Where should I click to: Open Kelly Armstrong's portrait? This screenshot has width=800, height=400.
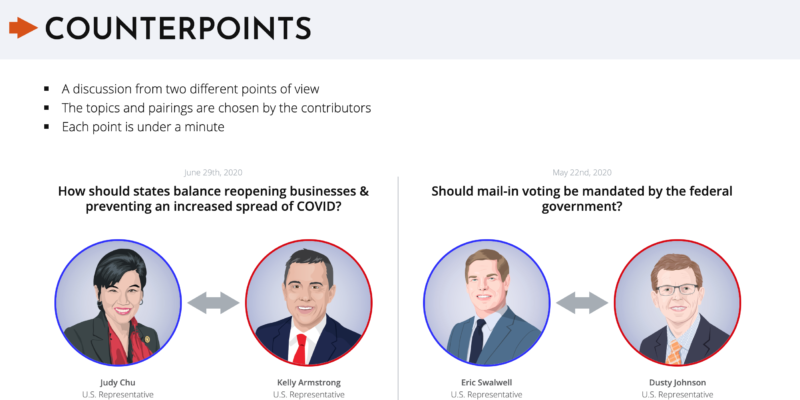click(x=308, y=302)
